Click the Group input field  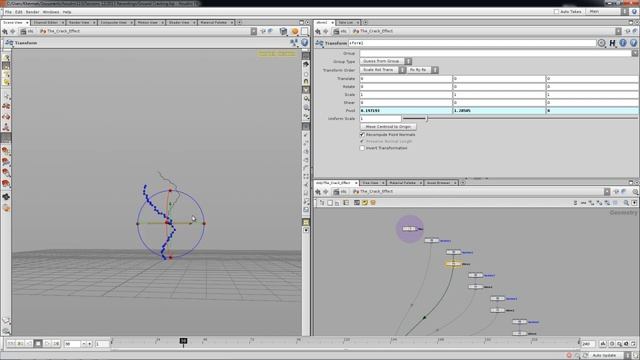[495, 53]
